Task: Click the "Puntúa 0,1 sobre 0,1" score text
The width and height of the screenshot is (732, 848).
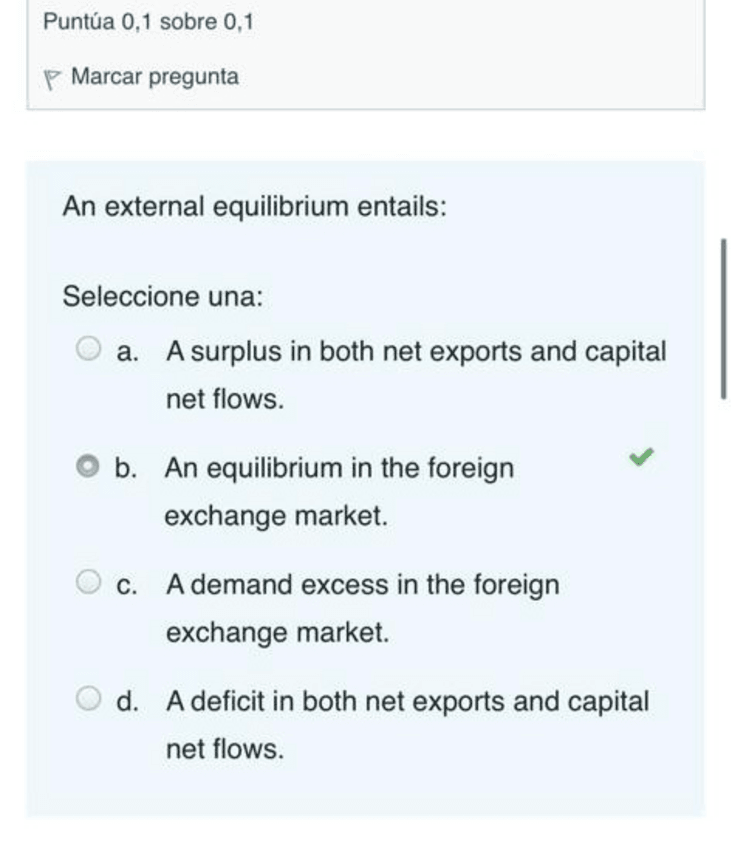Action: tap(148, 21)
